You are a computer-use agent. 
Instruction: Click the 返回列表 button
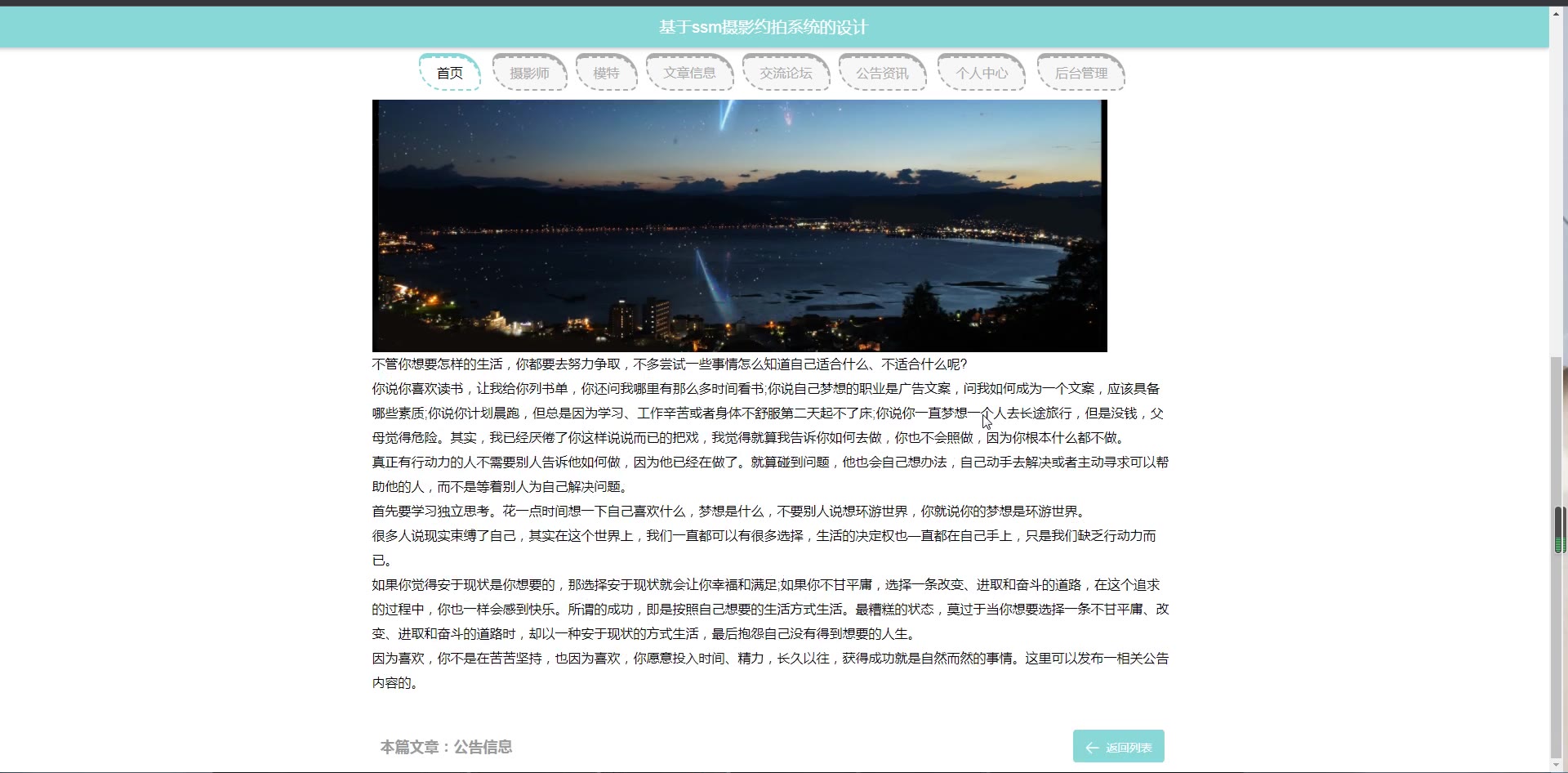pos(1118,746)
